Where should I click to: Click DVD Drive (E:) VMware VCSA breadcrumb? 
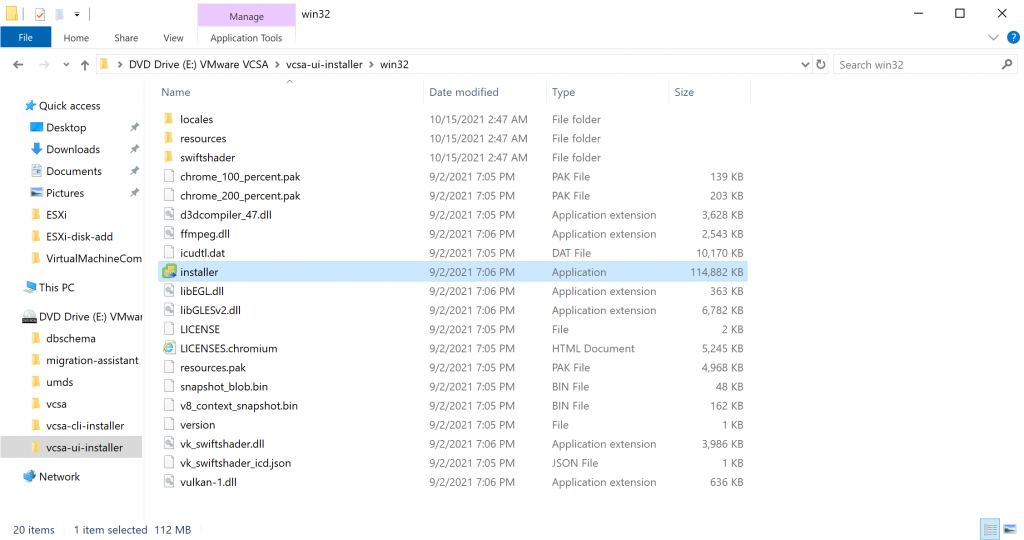199,65
